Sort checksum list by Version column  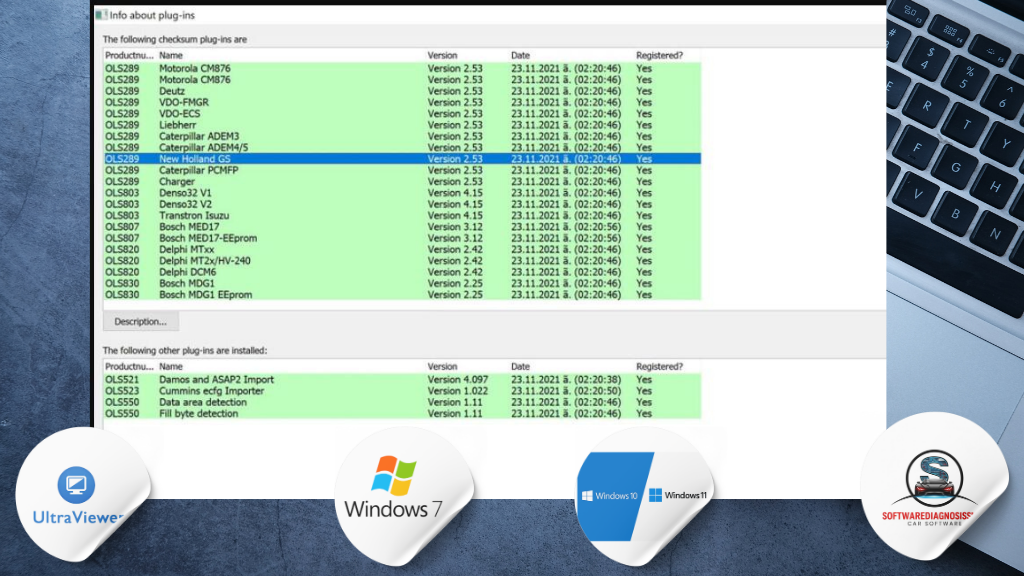pyautogui.click(x=443, y=55)
